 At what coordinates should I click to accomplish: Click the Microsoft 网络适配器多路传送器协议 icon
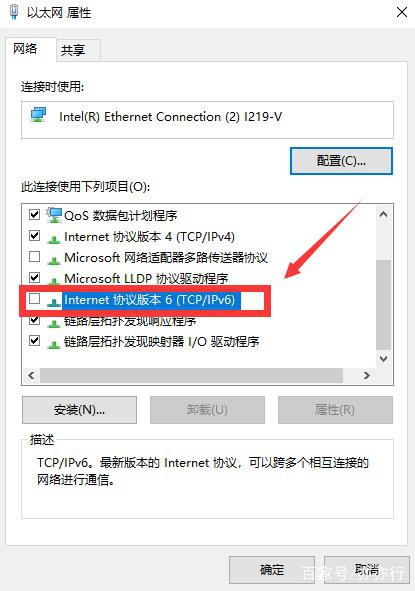pyautogui.click(x=54, y=260)
